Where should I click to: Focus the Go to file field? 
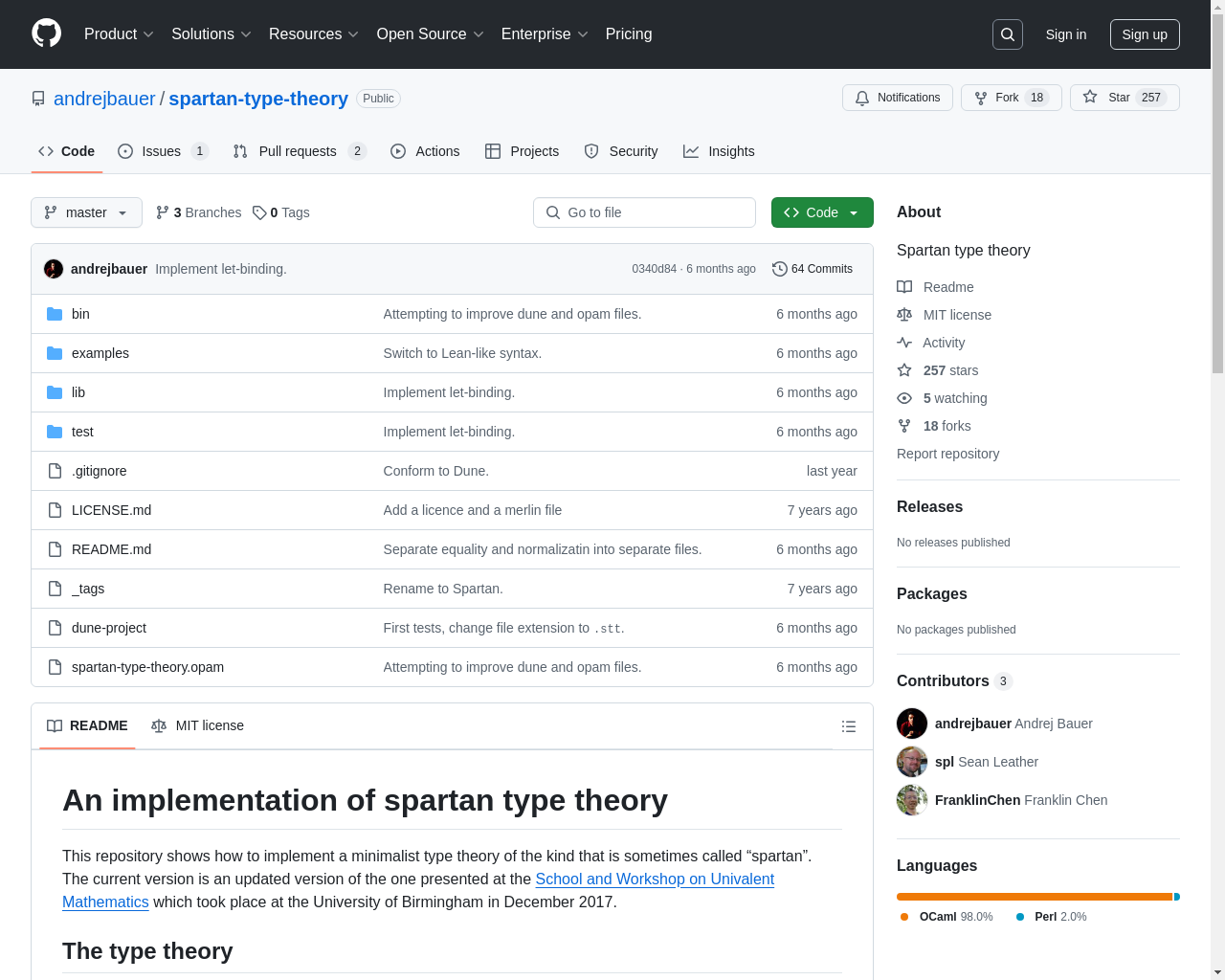pos(644,212)
